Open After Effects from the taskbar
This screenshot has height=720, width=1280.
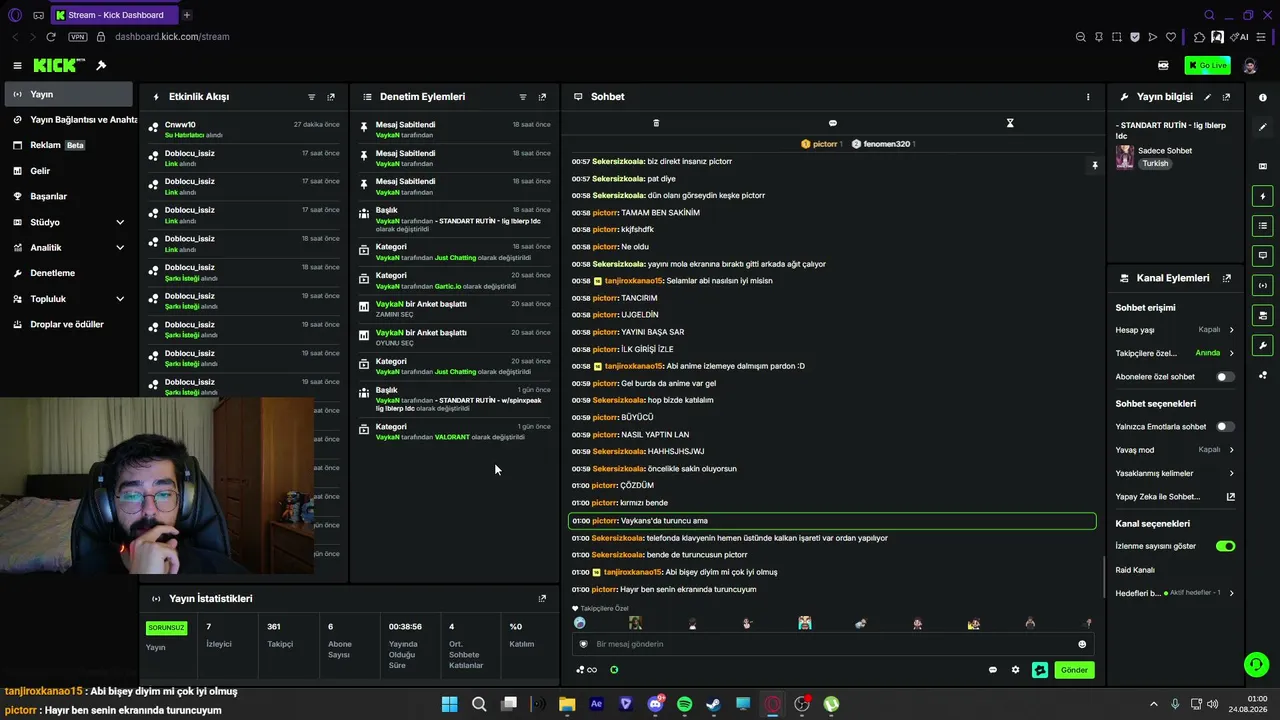pyautogui.click(x=596, y=704)
